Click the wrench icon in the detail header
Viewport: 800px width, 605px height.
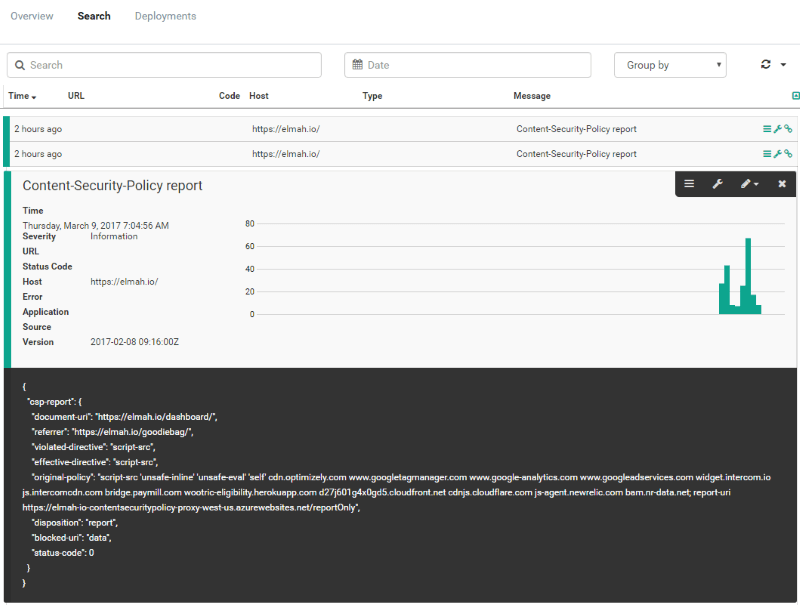tap(717, 184)
